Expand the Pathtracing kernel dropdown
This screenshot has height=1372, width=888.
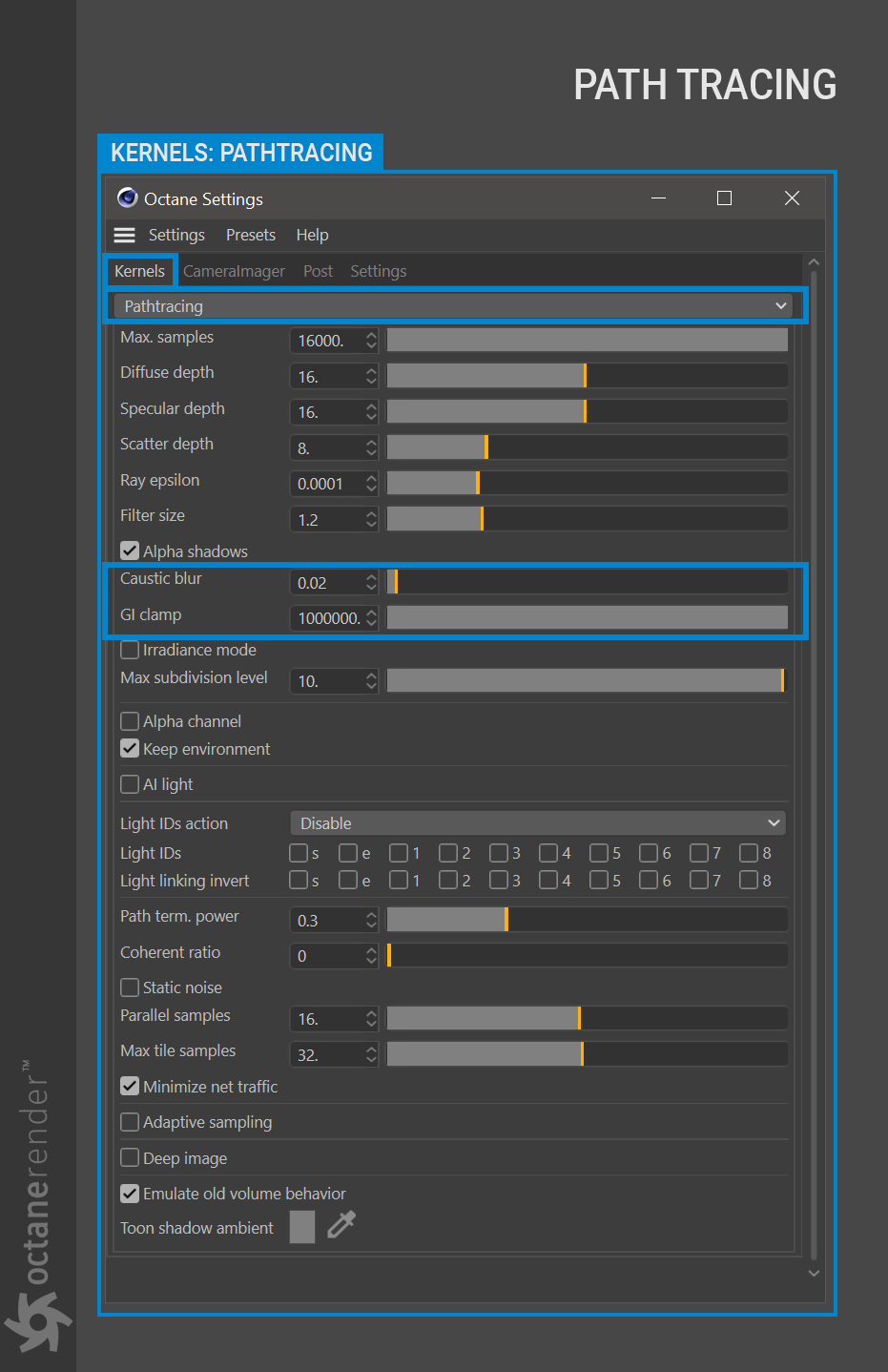click(454, 306)
